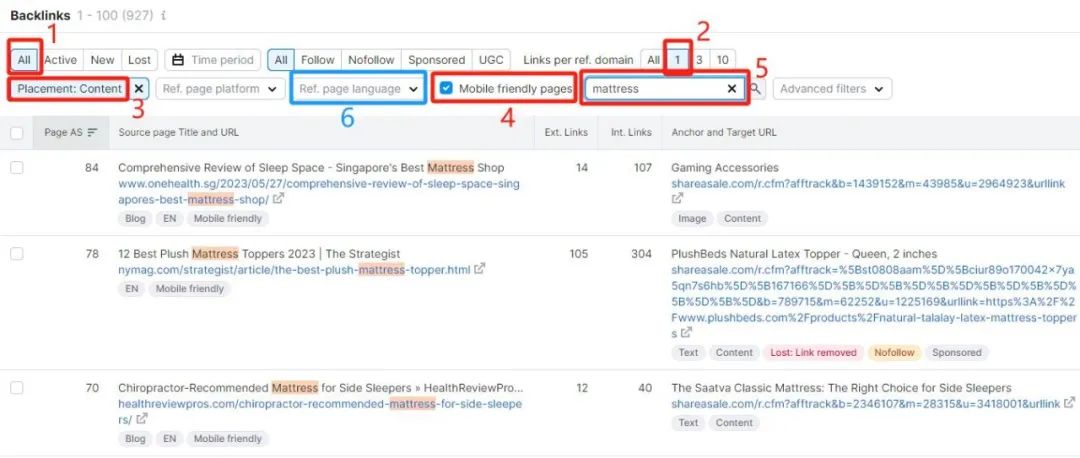Image resolution: width=1080 pixels, height=458 pixels.
Task: Click title Comprehensive Review of Sleep Space
Action: click(x=311, y=168)
